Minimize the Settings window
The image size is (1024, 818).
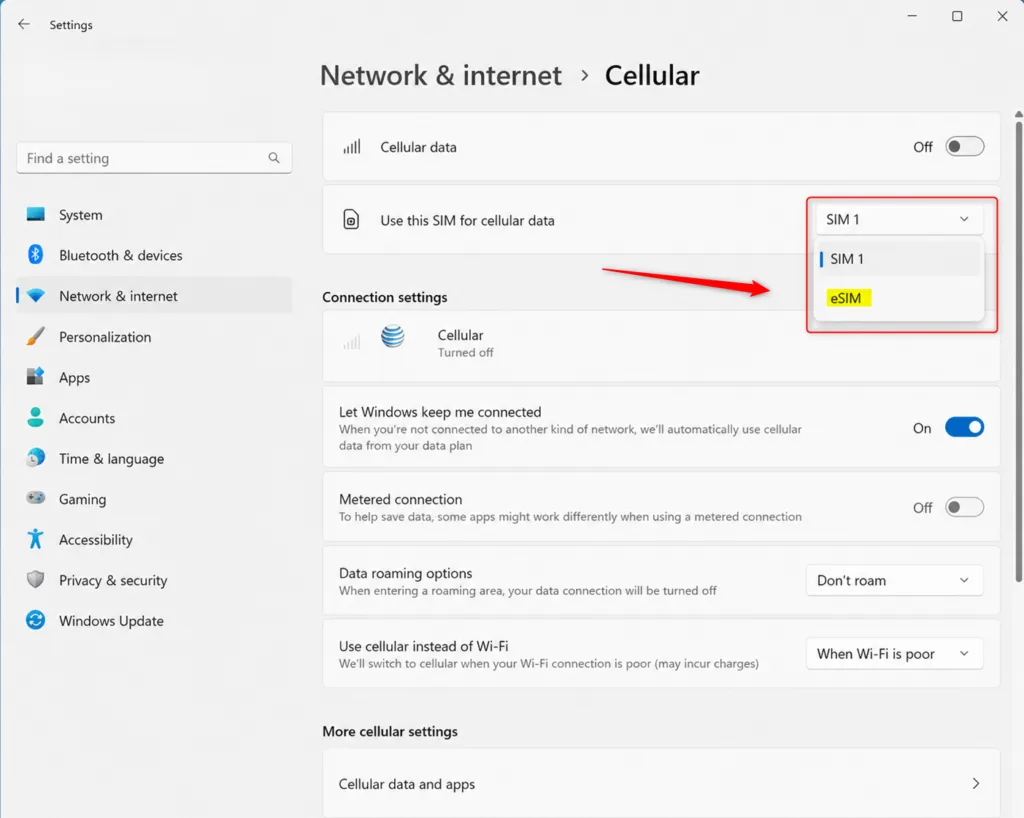tap(912, 16)
